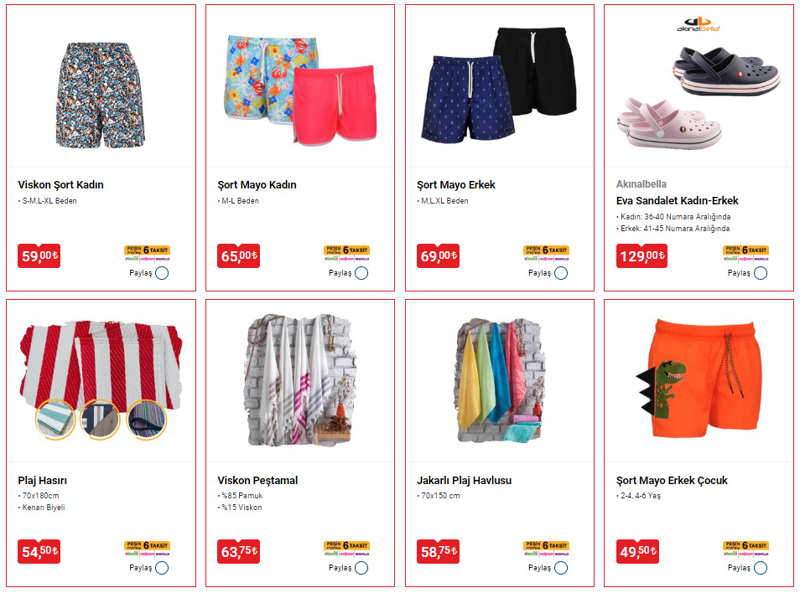The image size is (800, 593).
Task: Open the orange dinosaur swim shorts image
Action: click(x=698, y=379)
